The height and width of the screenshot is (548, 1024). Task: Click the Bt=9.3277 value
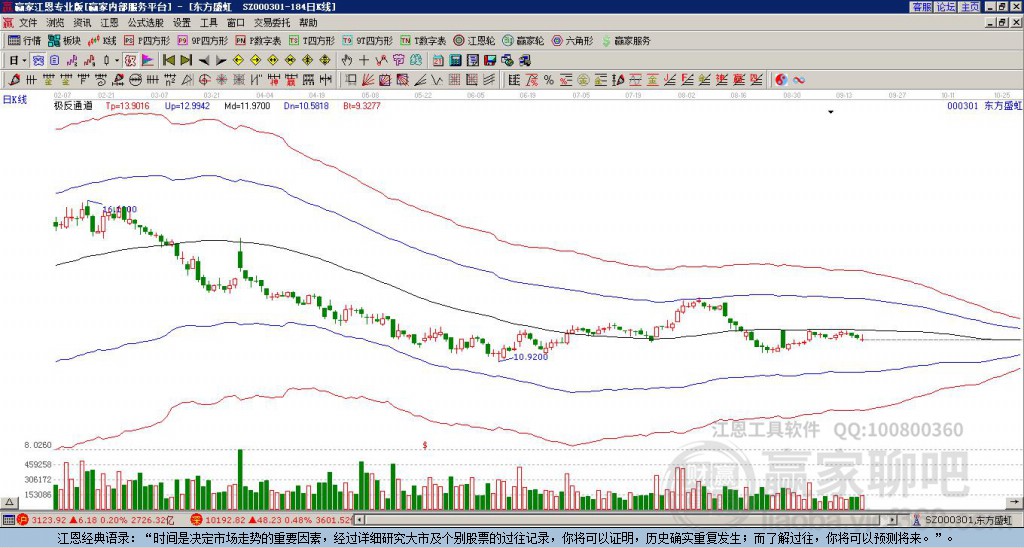coord(362,106)
